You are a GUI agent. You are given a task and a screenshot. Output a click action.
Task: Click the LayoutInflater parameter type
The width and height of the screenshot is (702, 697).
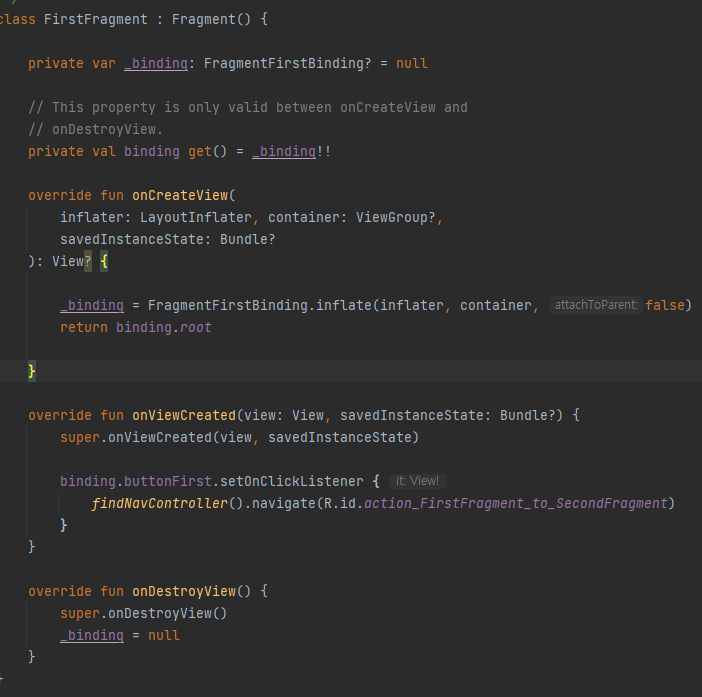point(196,217)
